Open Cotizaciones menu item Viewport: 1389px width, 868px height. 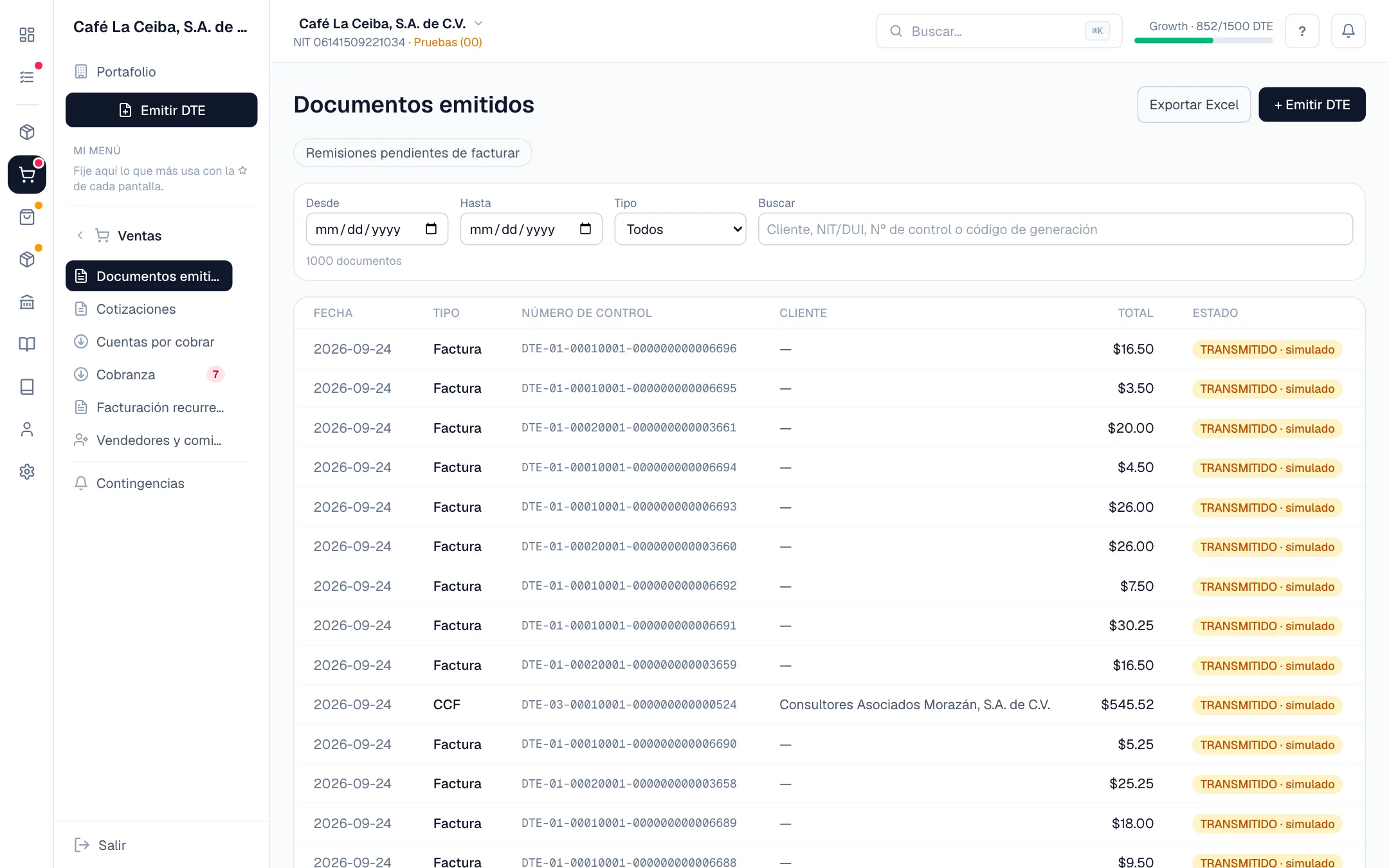click(149, 309)
